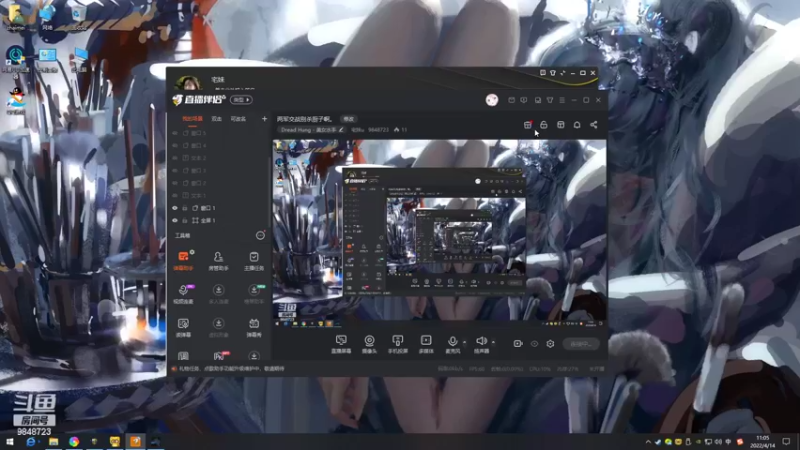This screenshot has width=800, height=450.
Task: Open the QQ penguin desktop shortcut
Action: coord(17,100)
